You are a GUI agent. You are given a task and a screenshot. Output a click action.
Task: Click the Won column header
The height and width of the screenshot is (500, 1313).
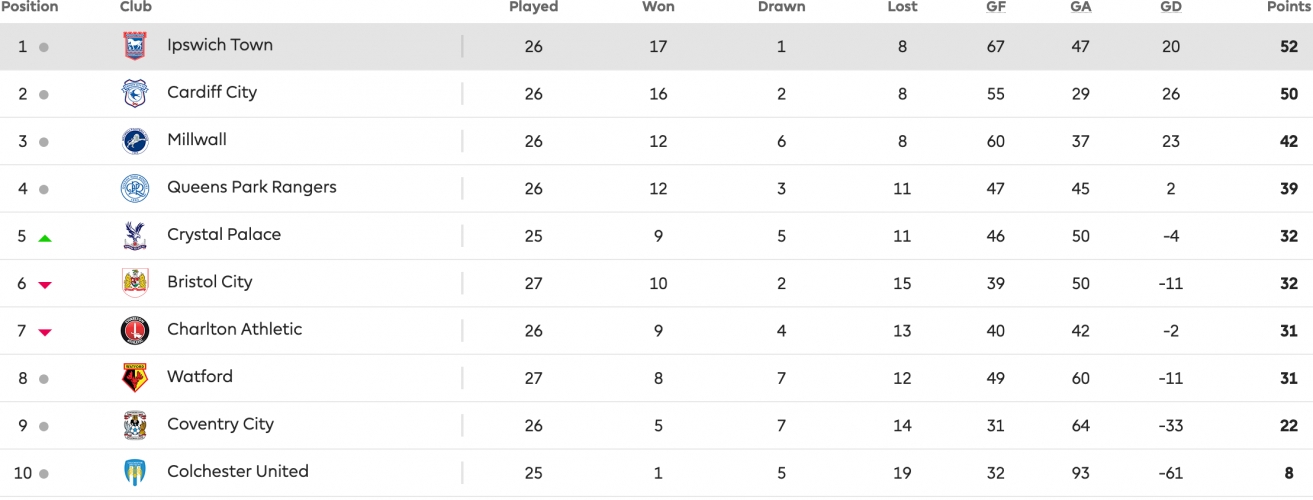tap(658, 7)
